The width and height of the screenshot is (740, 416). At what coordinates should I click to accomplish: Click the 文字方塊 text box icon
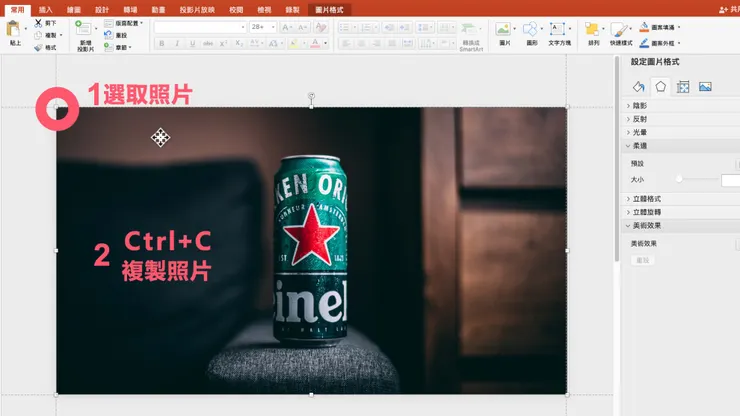coord(557,29)
